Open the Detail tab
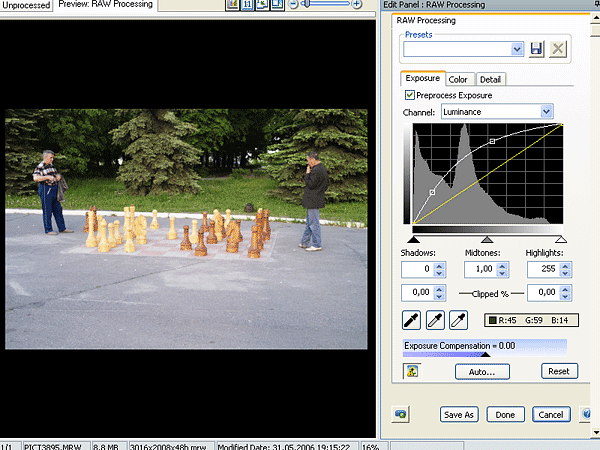600x450 pixels. pyautogui.click(x=490, y=79)
